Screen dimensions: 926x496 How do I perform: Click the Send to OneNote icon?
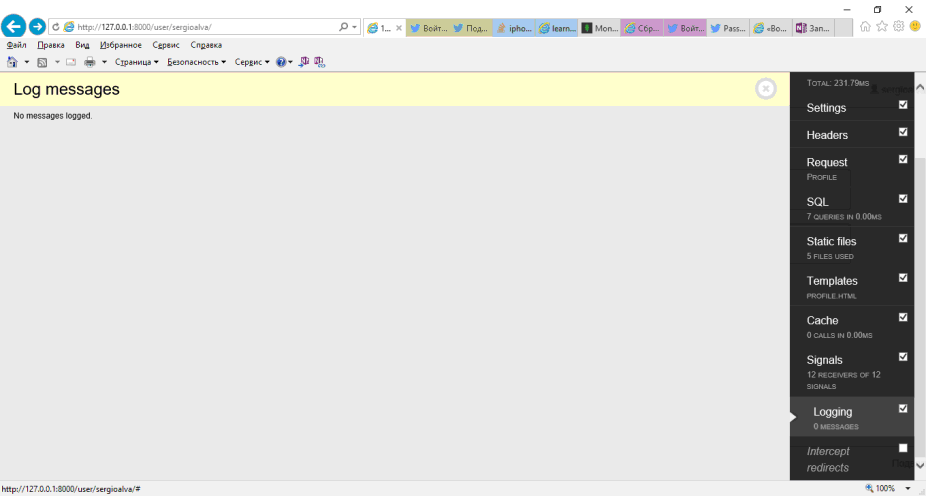[x=304, y=61]
